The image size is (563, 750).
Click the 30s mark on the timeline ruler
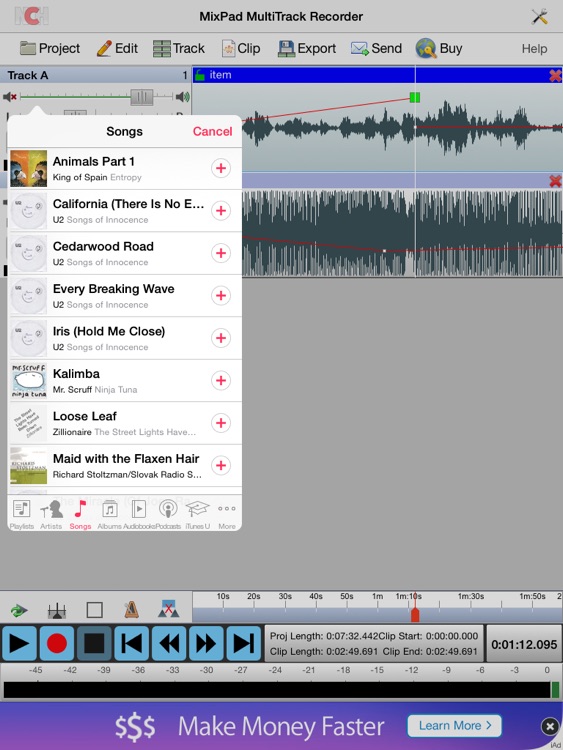285,596
